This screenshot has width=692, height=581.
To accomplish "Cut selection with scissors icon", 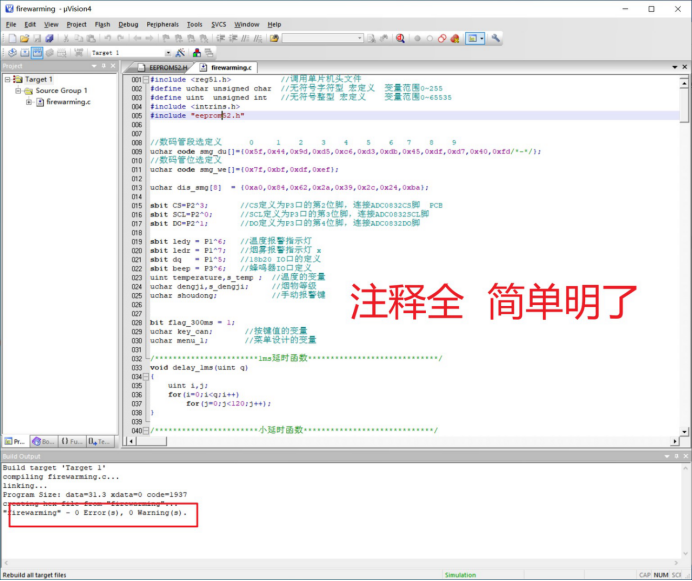I will click(66, 38).
